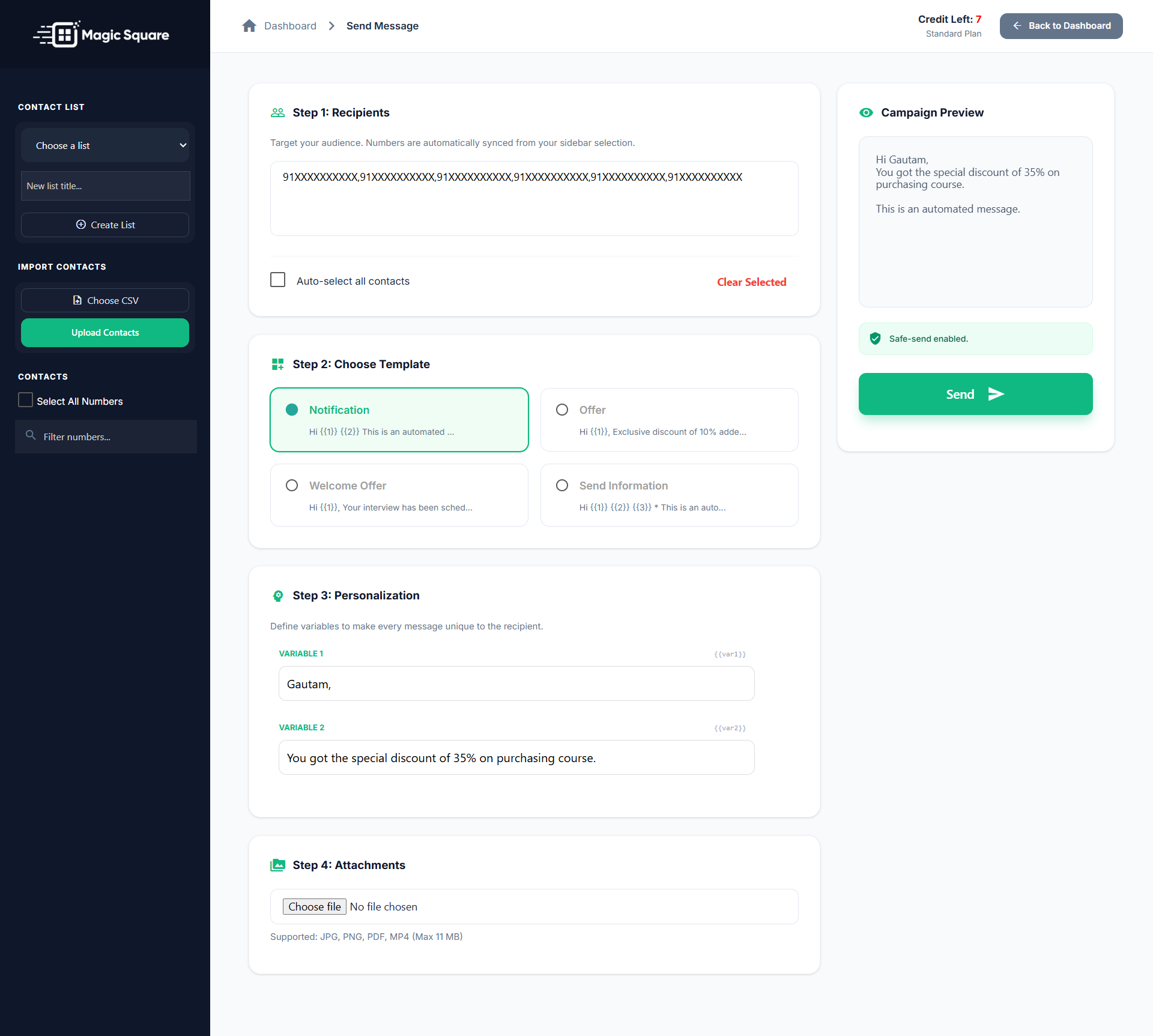Click the Create List button
Screen dimensions: 1153x1036
(x=105, y=225)
